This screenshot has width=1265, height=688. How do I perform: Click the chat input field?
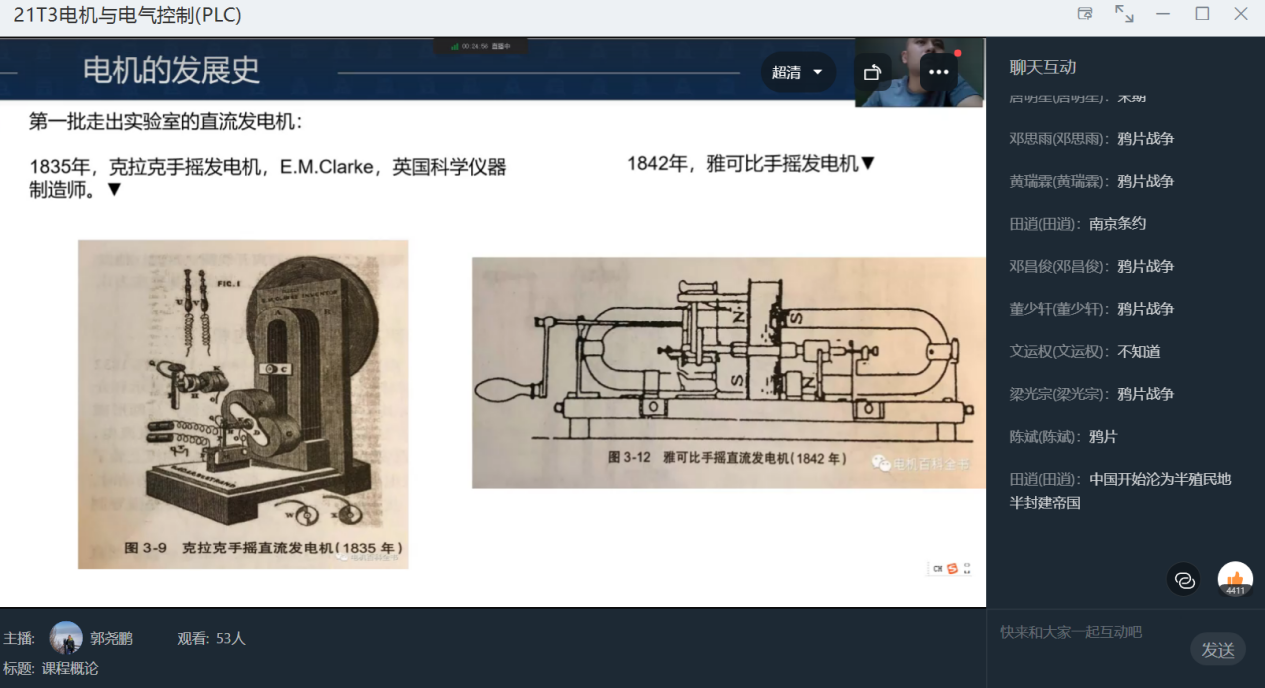[x=1090, y=632]
